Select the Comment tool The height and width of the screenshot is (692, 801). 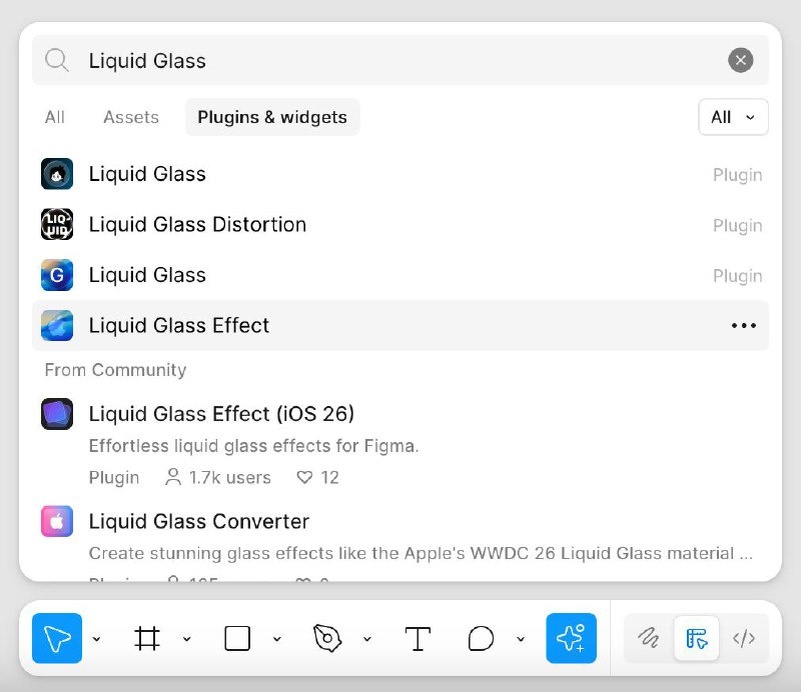(481, 638)
